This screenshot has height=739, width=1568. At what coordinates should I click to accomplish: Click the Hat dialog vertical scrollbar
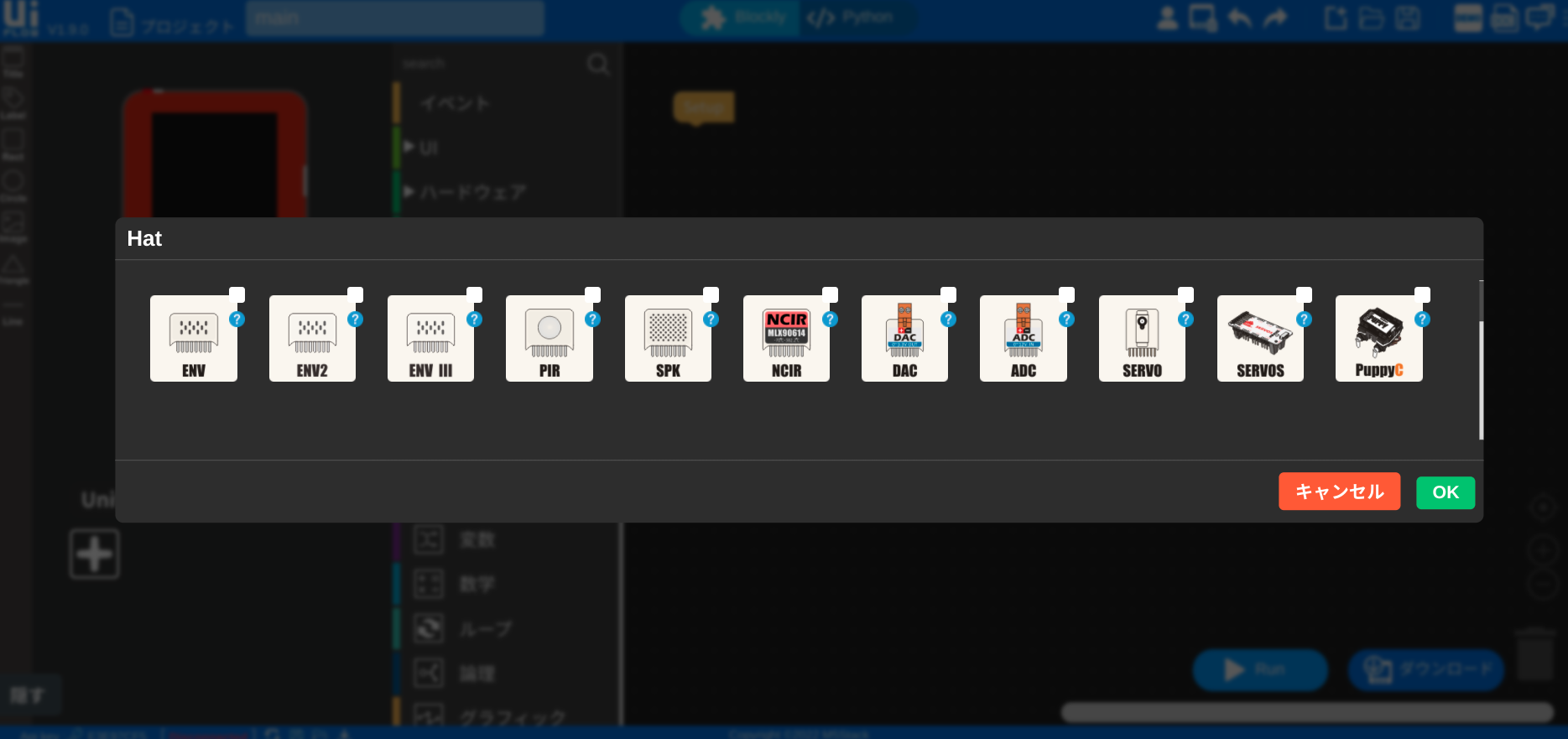tap(1481, 377)
